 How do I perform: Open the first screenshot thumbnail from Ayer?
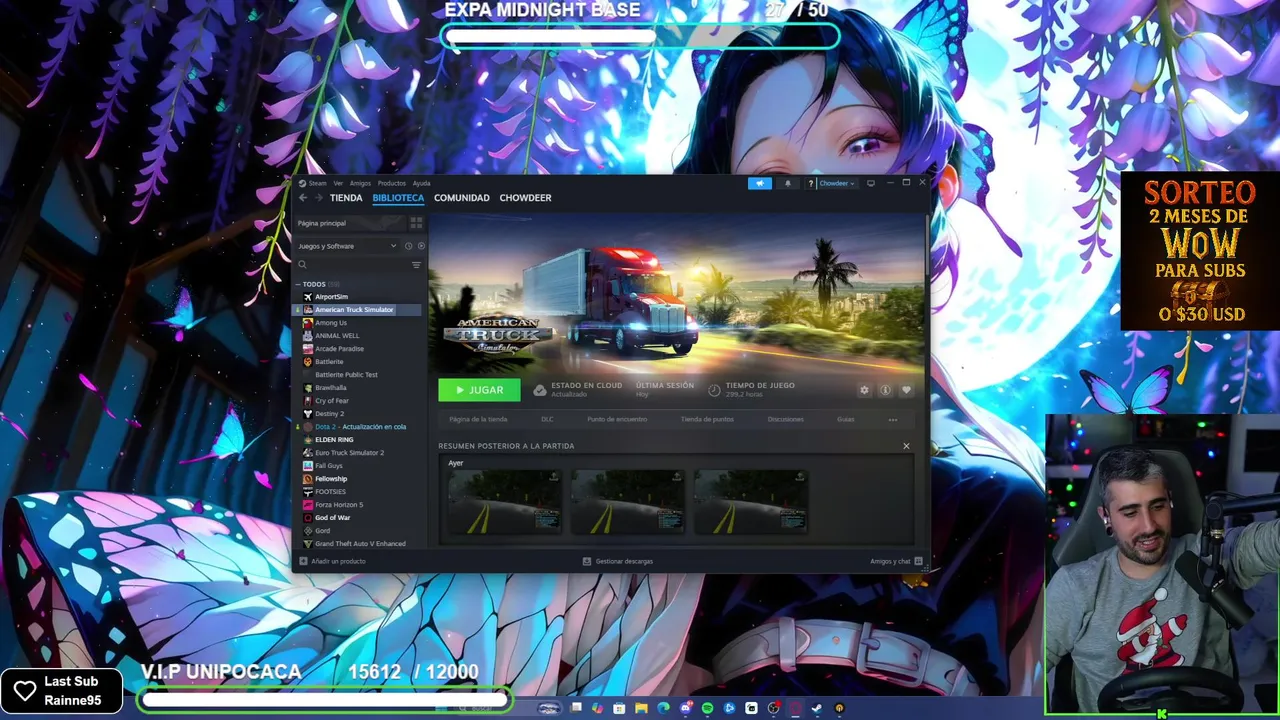(504, 502)
